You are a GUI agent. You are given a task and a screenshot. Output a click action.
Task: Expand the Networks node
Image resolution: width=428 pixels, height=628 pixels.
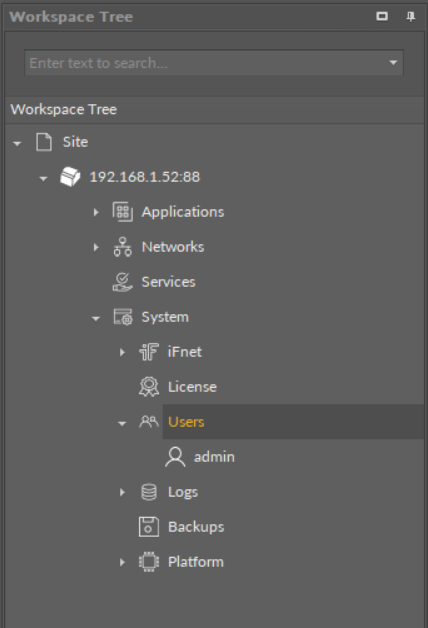96,247
